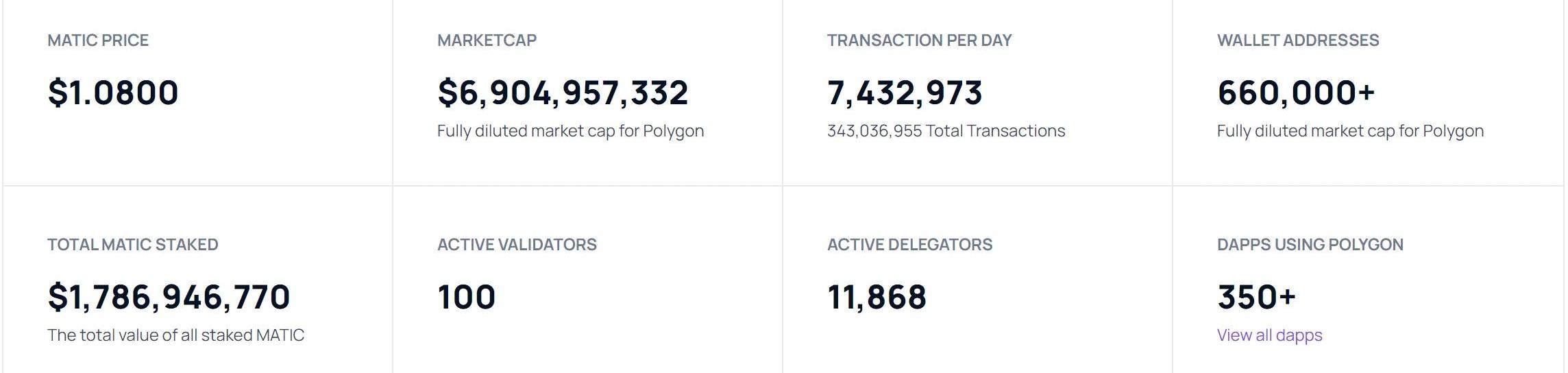Select the $6,904,957,332 marketcap figure
The height and width of the screenshot is (373, 1568).
563,93
